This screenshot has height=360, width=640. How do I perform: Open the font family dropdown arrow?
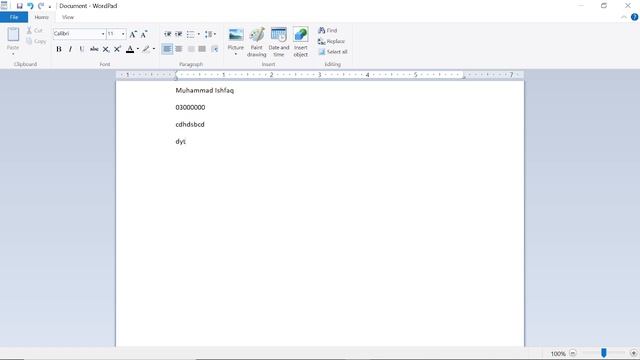pyautogui.click(x=103, y=33)
